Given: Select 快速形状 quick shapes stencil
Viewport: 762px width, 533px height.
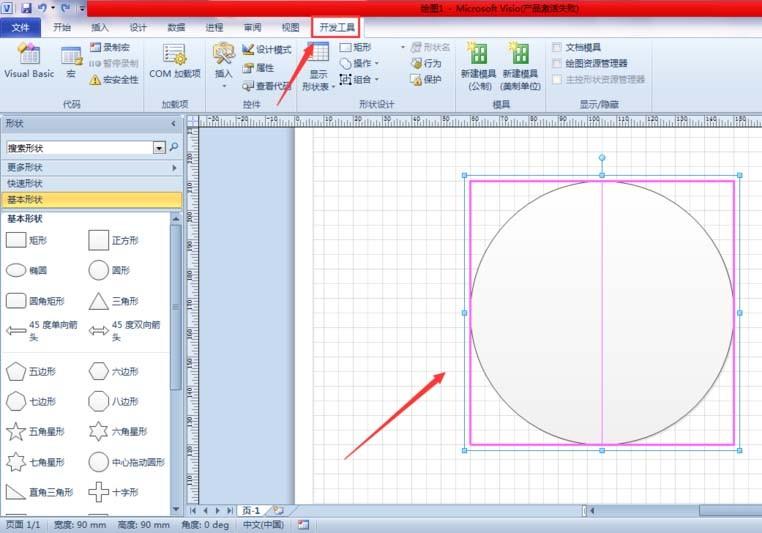Looking at the screenshot, I should click(91, 183).
